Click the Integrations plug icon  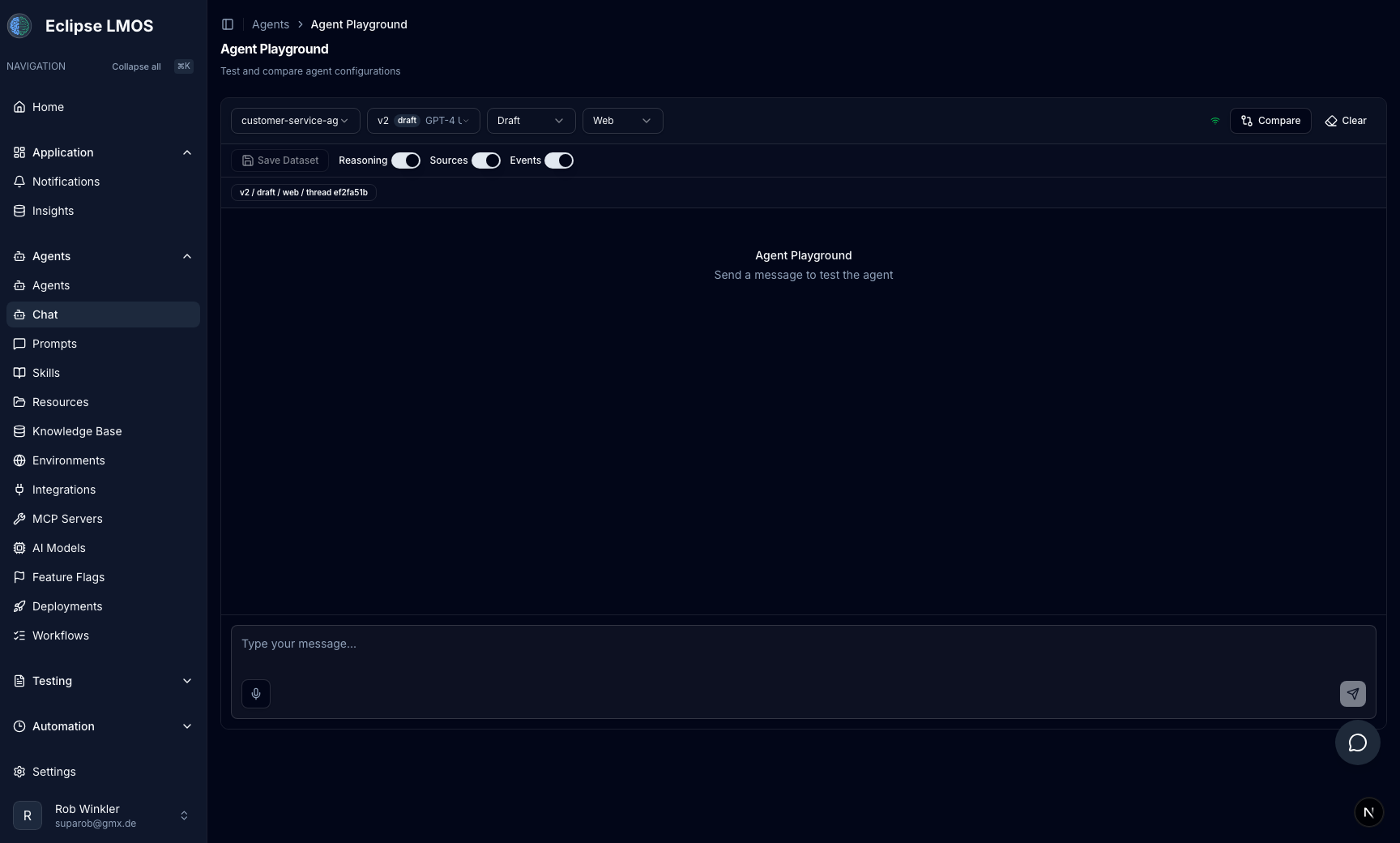(19, 490)
